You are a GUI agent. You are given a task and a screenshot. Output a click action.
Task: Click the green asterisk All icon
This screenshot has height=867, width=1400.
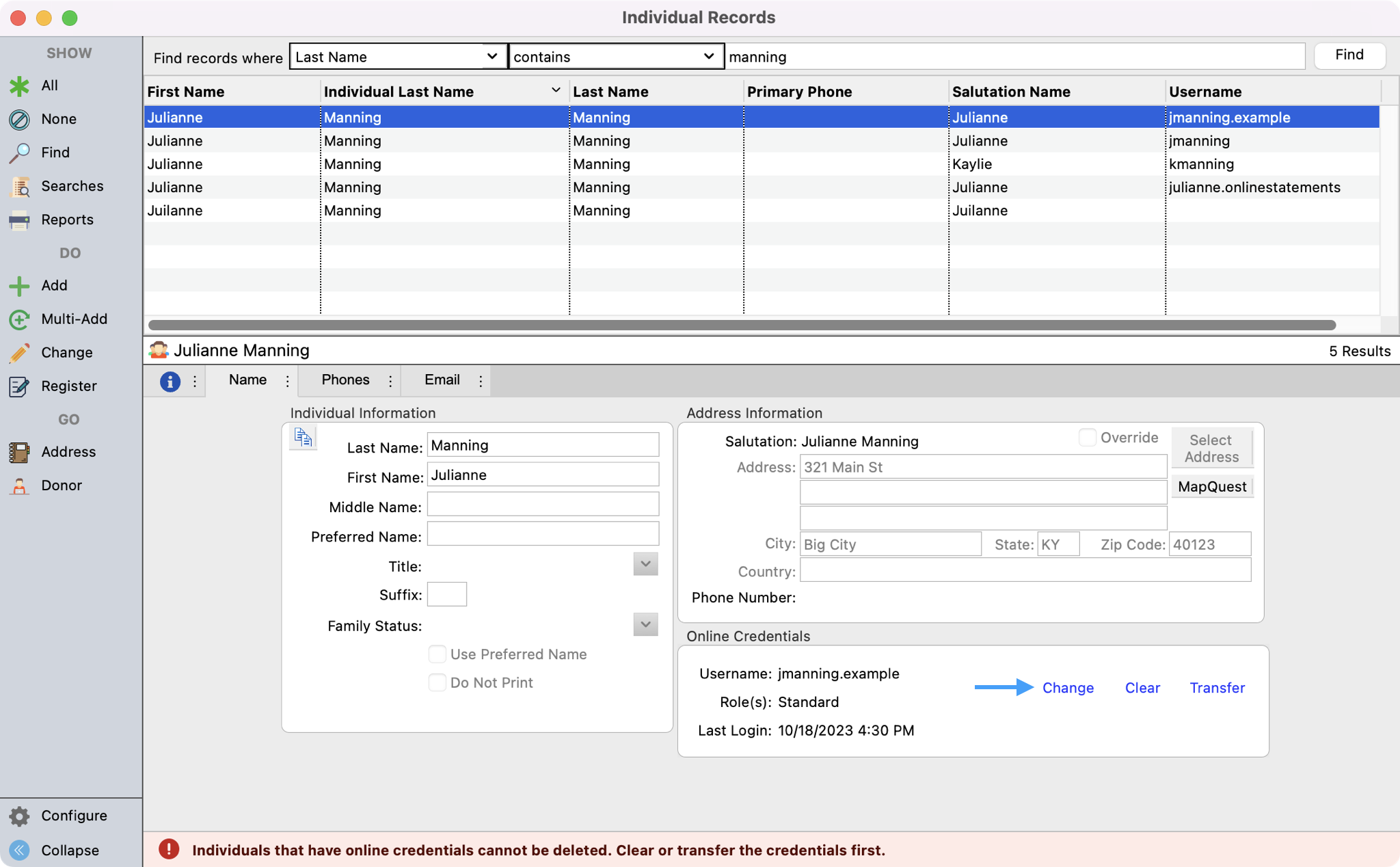(19, 85)
